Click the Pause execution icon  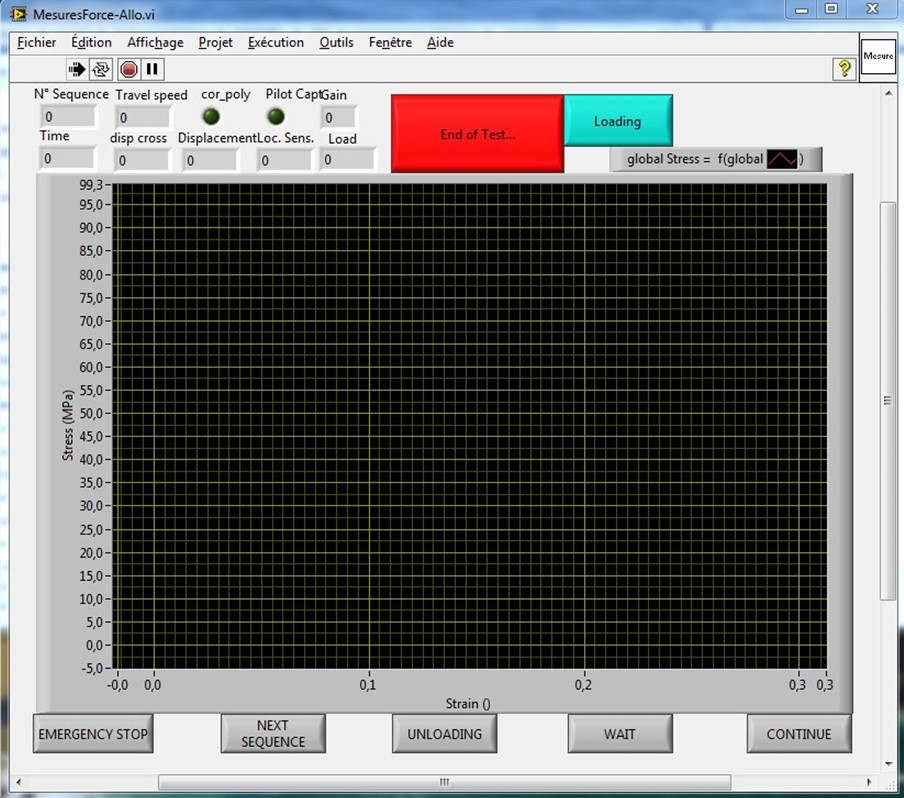(152, 69)
